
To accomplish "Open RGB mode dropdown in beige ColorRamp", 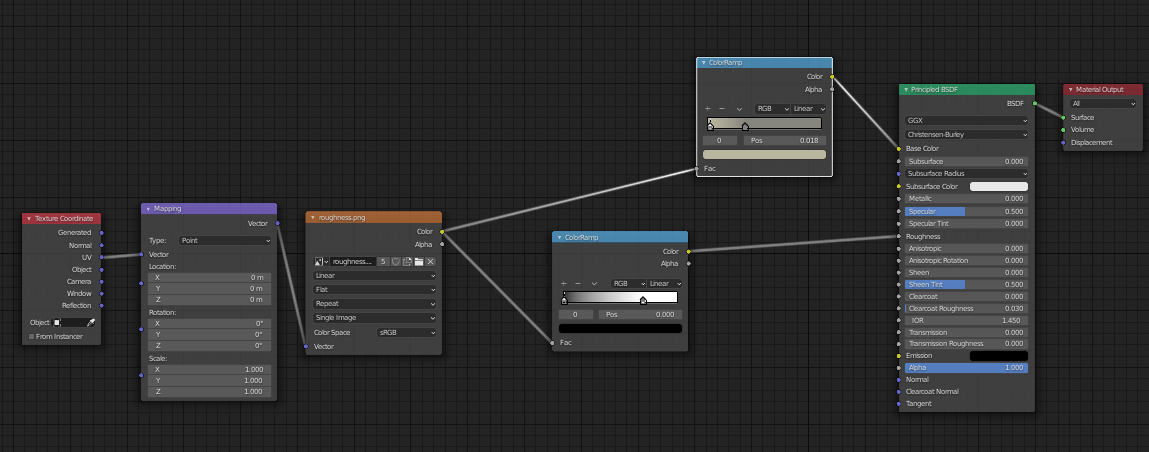I will pyautogui.click(x=772, y=108).
